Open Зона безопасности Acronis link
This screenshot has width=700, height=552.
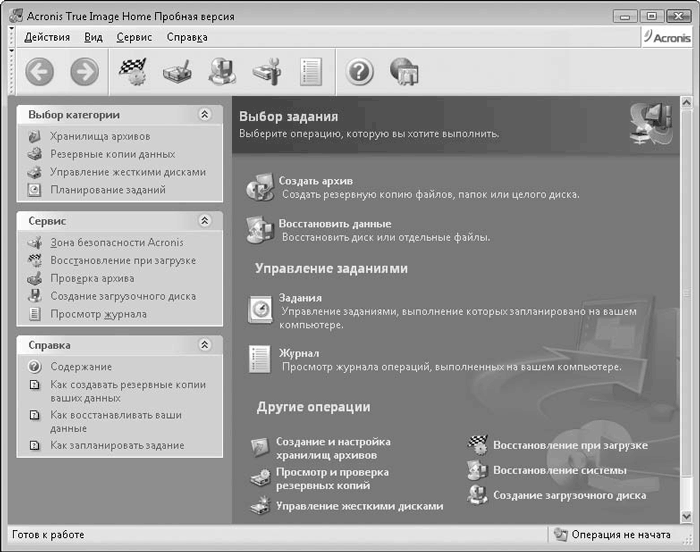click(x=116, y=242)
